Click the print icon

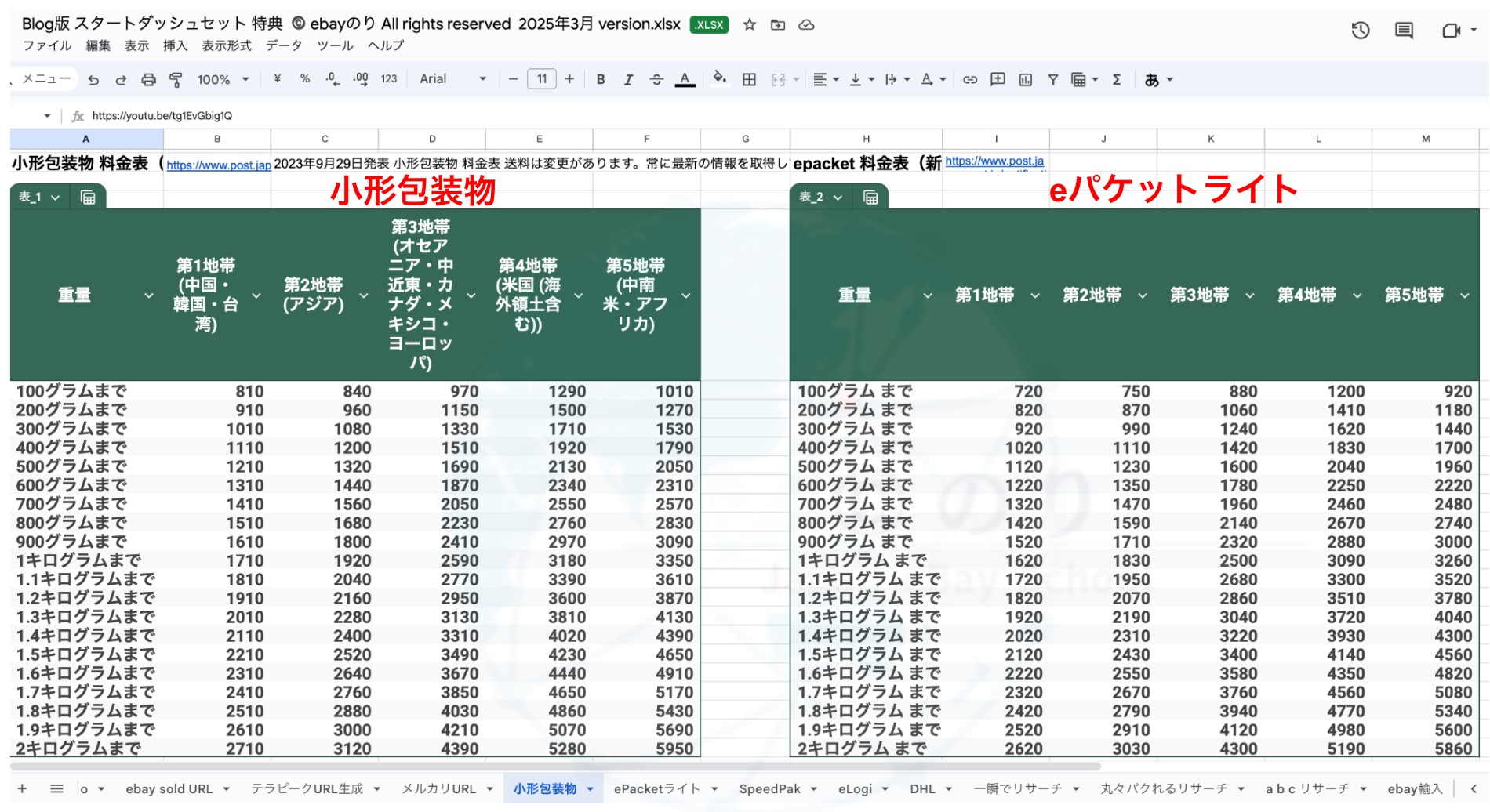coord(148,79)
